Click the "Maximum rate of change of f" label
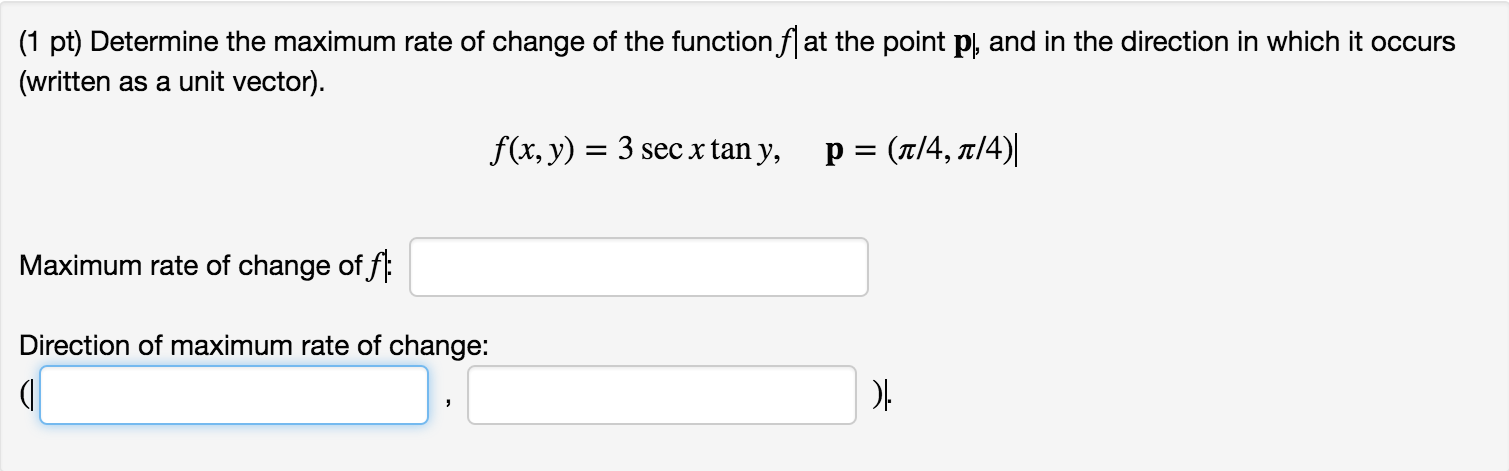The width and height of the screenshot is (1509, 471). click(204, 267)
